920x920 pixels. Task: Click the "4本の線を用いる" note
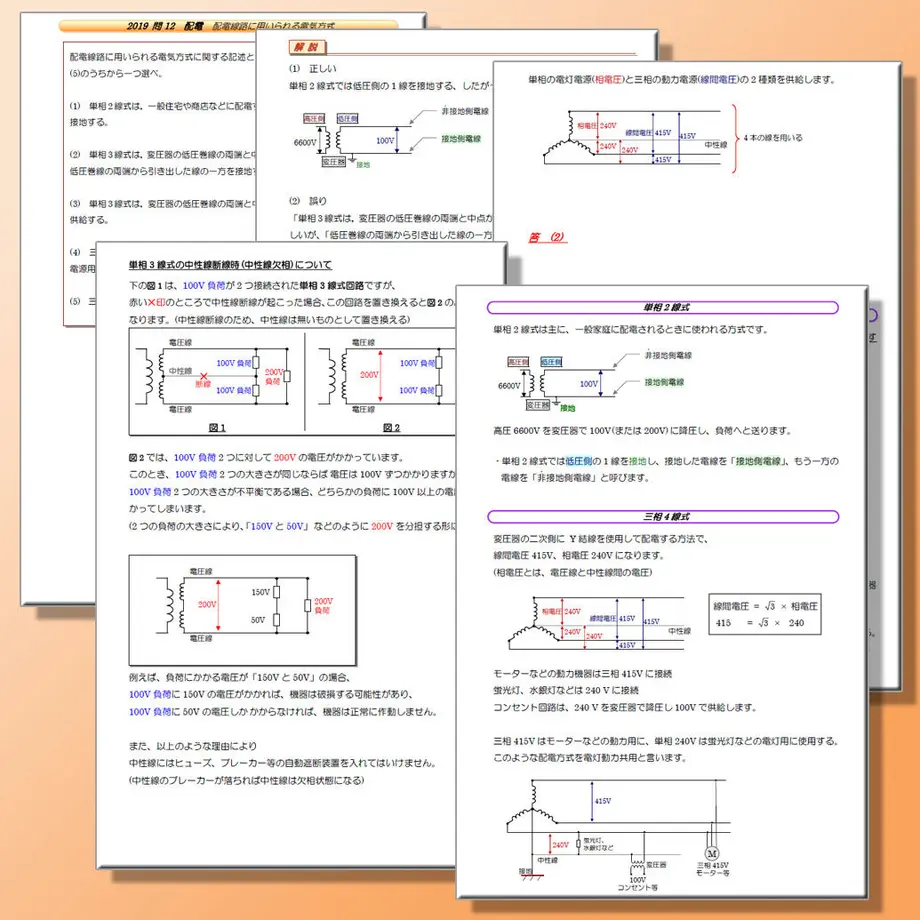tap(773, 138)
